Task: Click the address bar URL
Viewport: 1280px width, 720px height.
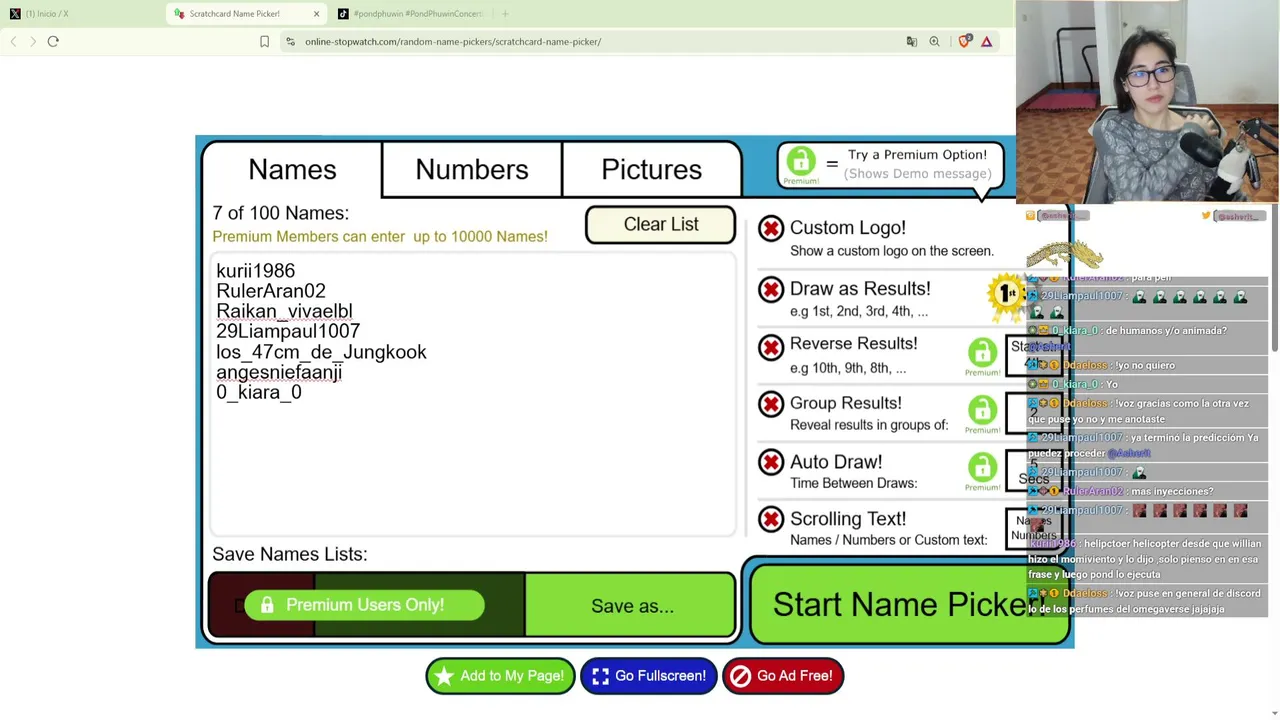Action: 453,42
